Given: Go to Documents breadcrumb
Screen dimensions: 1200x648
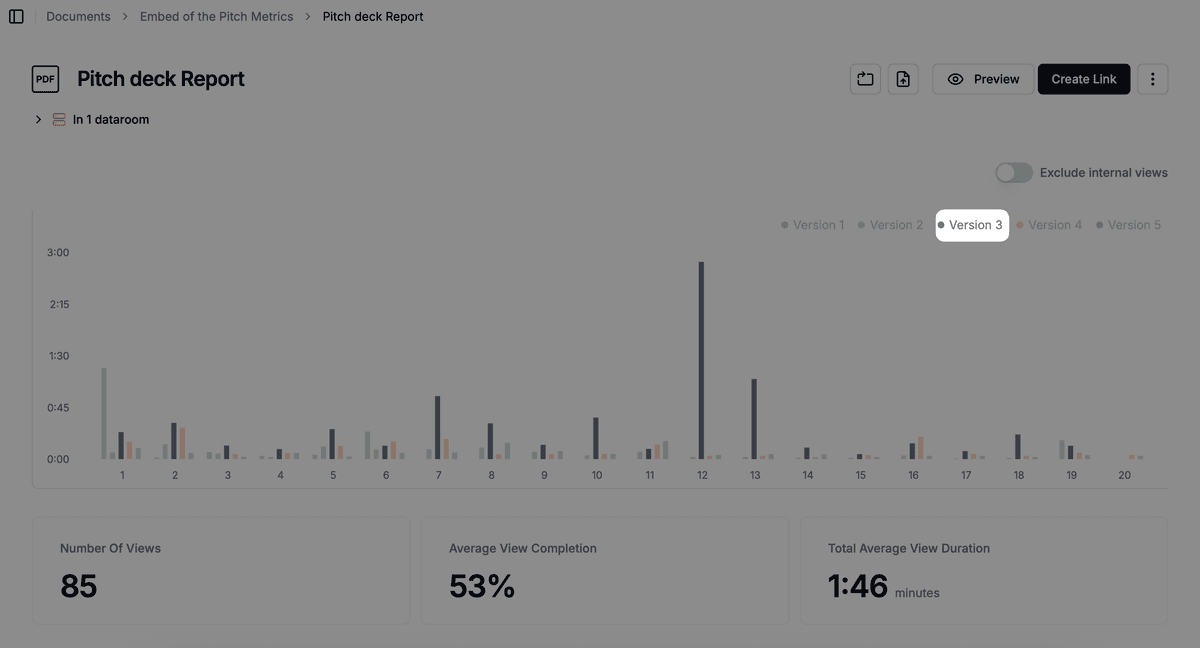Looking at the screenshot, I should point(78,17).
